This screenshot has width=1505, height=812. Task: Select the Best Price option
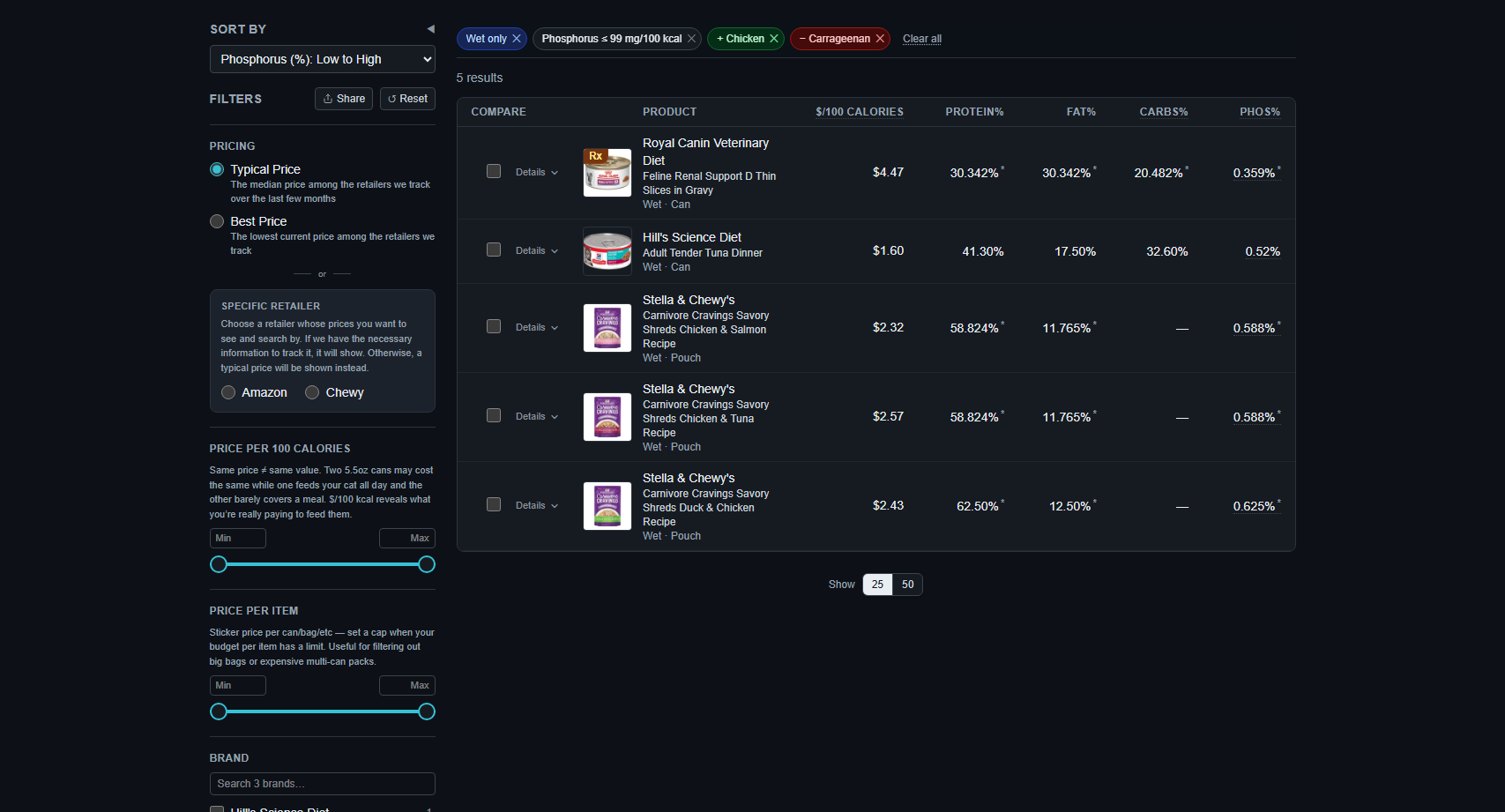click(217, 221)
